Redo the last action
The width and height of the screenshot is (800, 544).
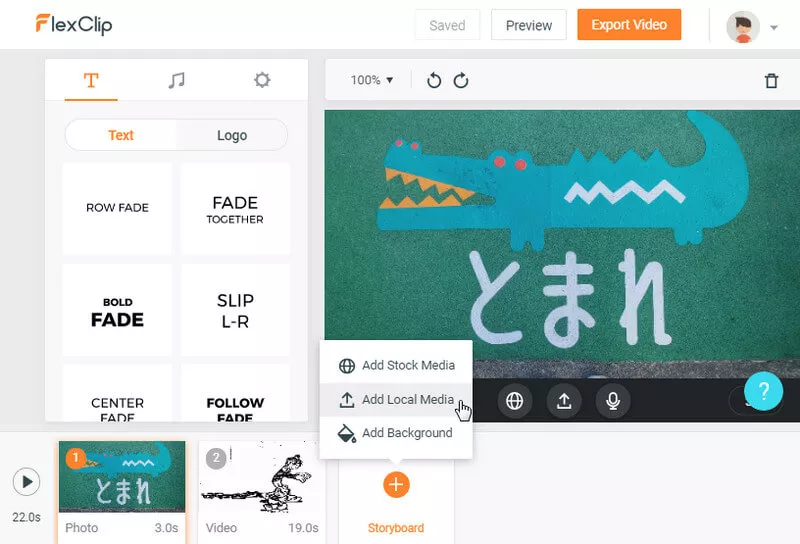tap(461, 80)
